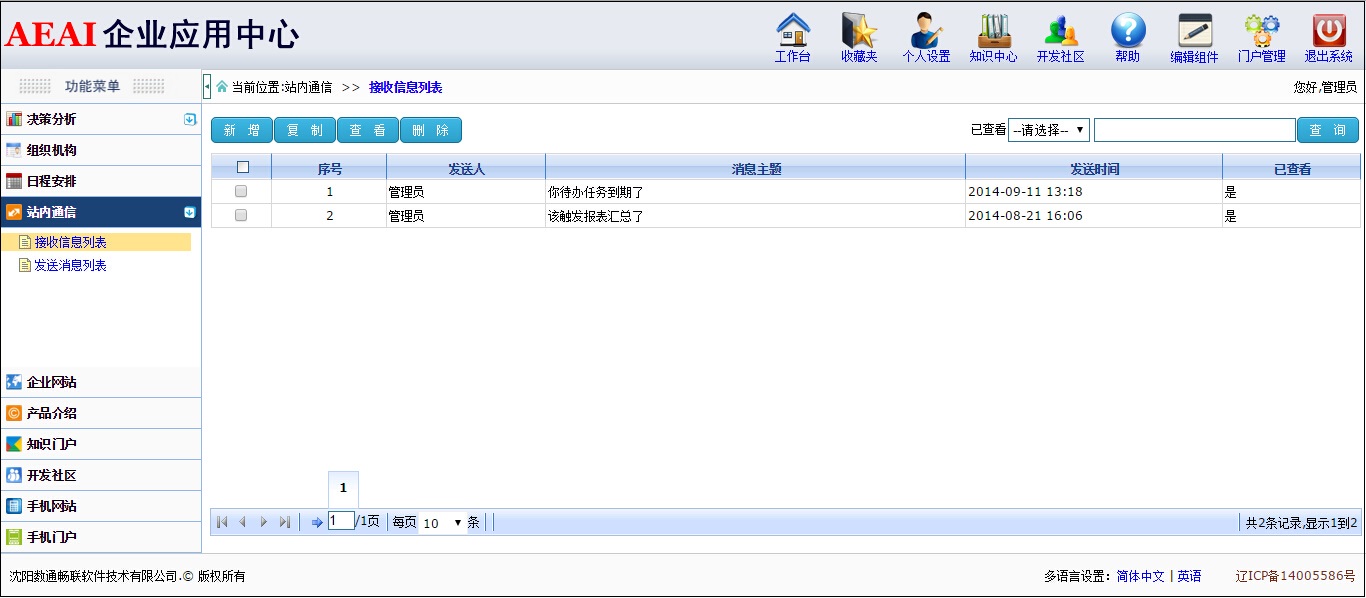The image size is (1366, 598).
Task: Select 发送消息列表 in the sidebar
Action: 70,266
